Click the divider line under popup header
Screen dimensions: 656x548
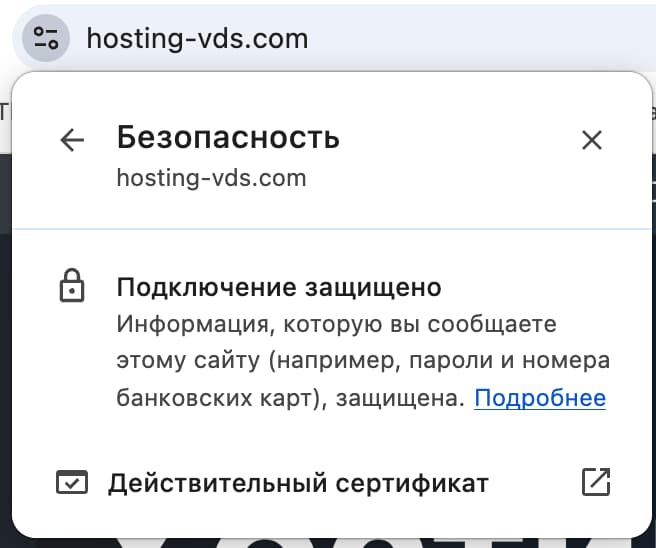tap(328, 227)
